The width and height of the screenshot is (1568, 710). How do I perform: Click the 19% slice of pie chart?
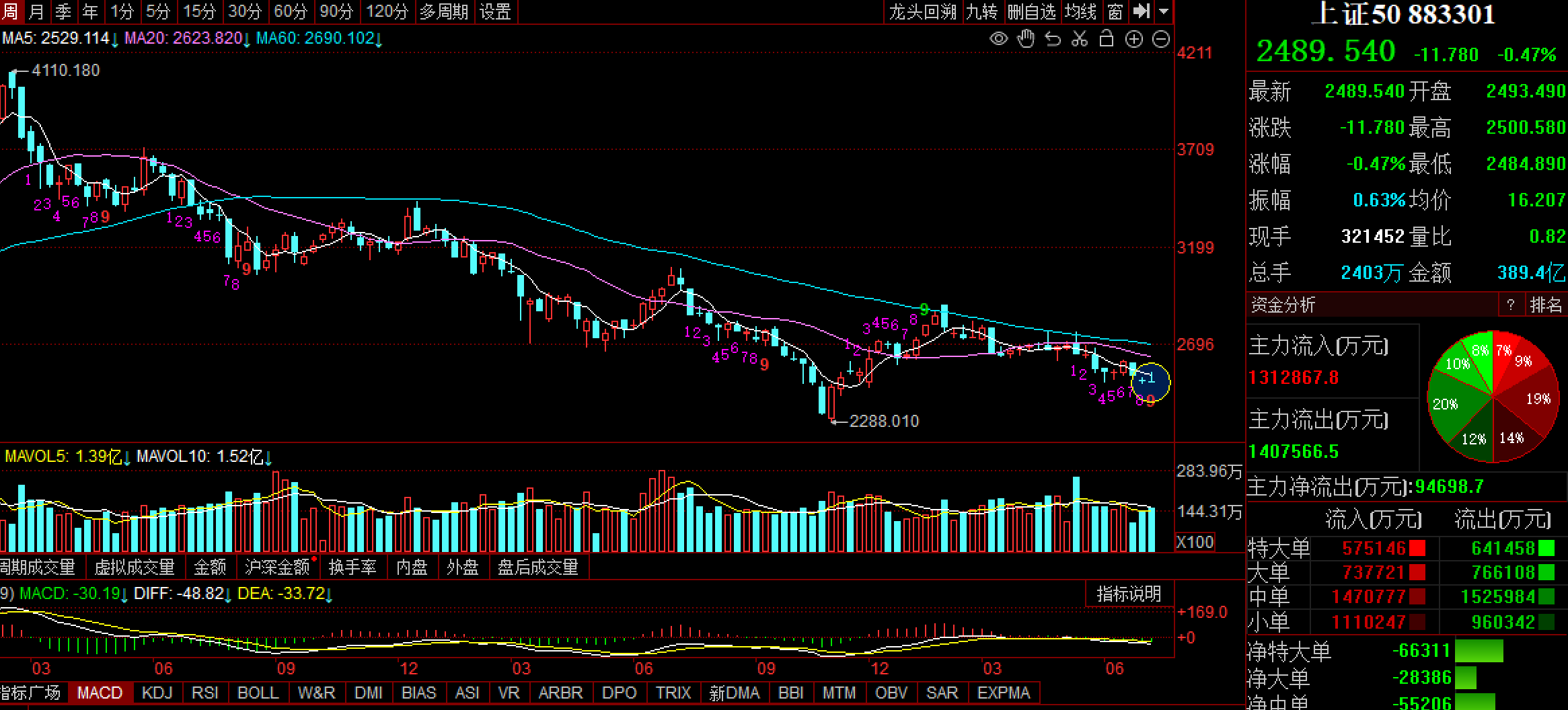(x=1536, y=399)
